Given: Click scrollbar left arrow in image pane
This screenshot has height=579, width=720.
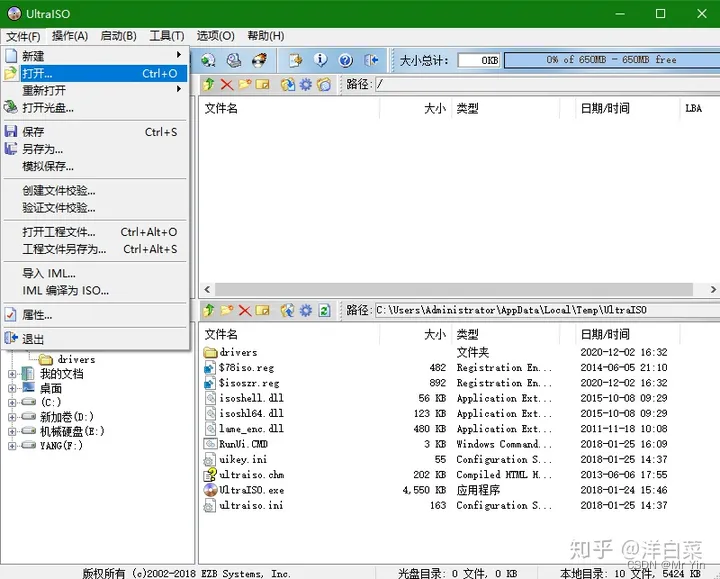Looking at the screenshot, I should [x=207, y=289].
